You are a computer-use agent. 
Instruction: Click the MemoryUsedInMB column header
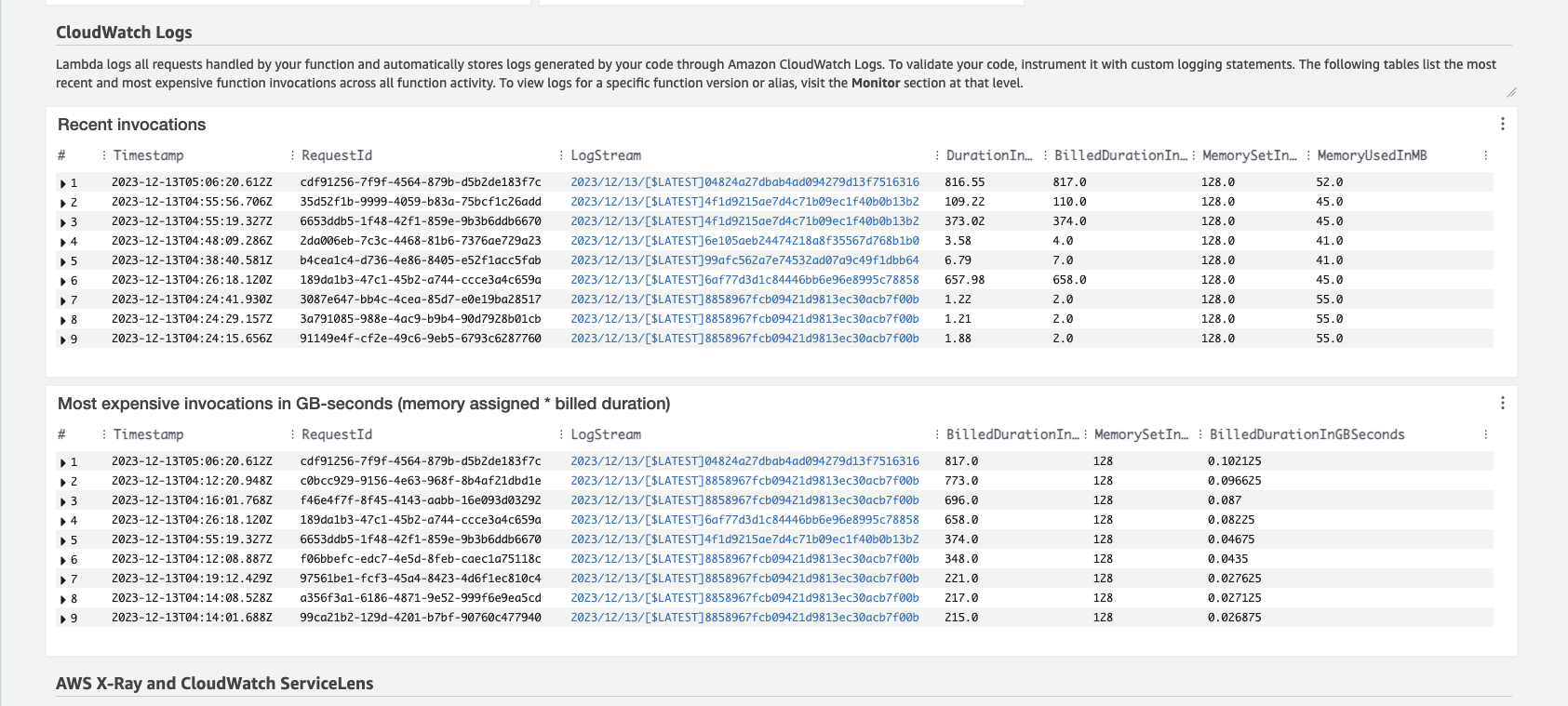coord(1372,155)
